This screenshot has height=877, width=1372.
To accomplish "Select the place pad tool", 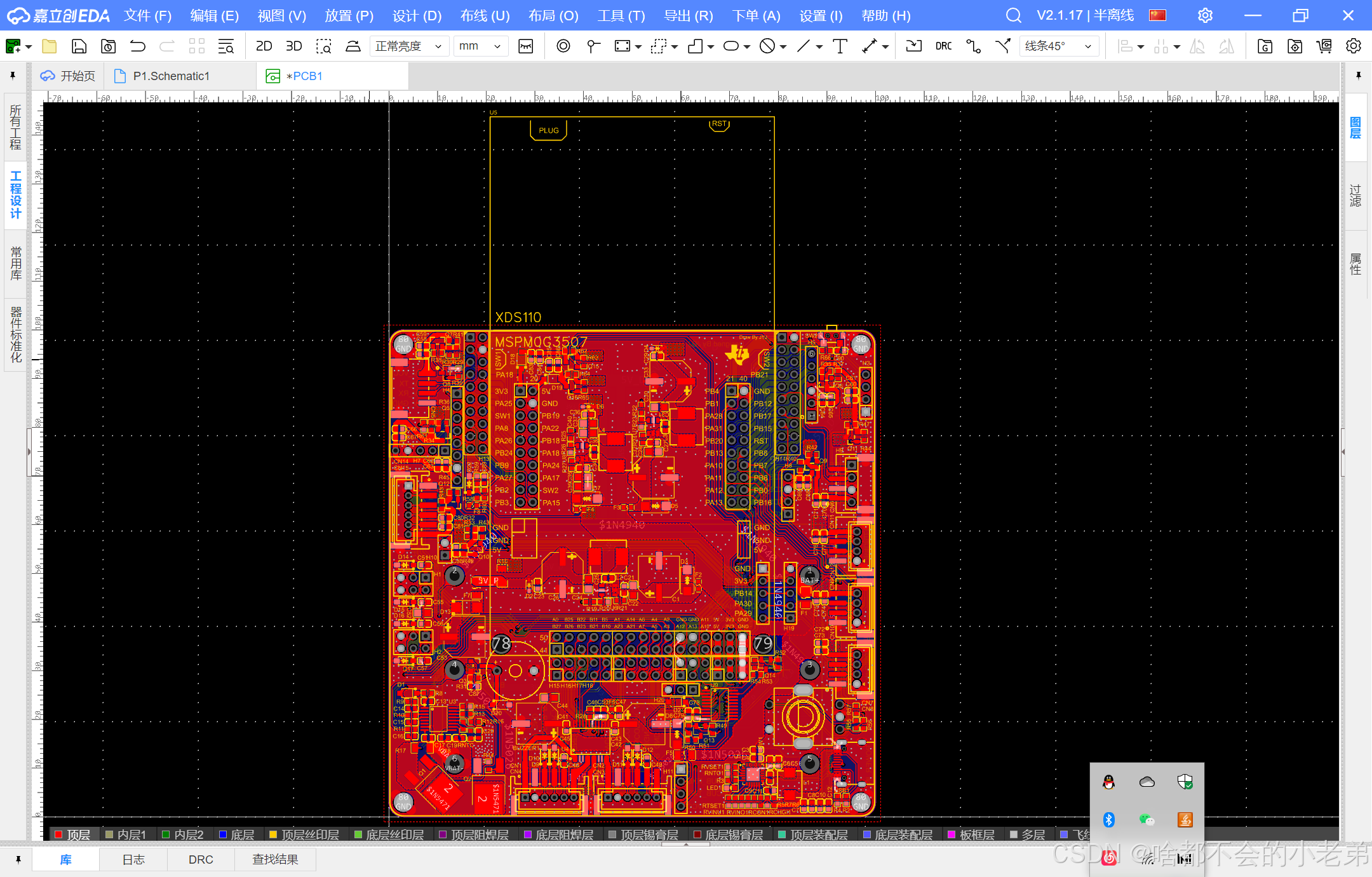I will (593, 46).
